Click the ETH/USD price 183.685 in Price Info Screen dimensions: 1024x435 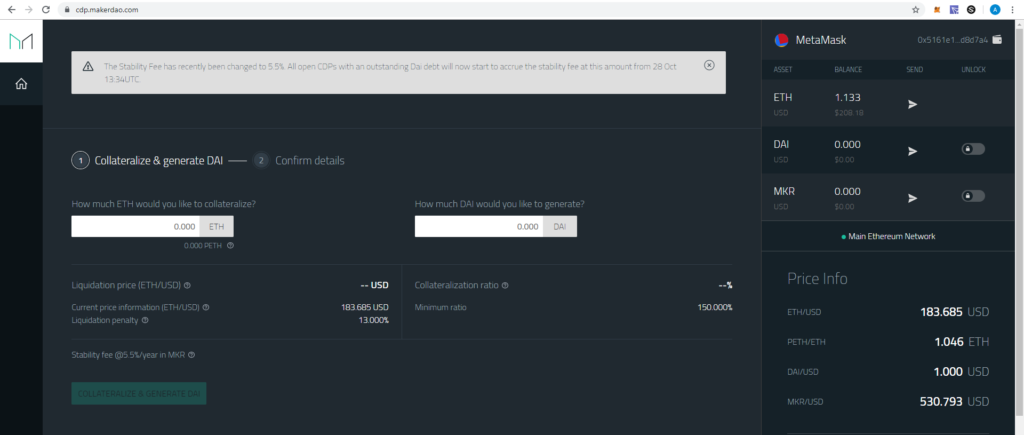941,312
